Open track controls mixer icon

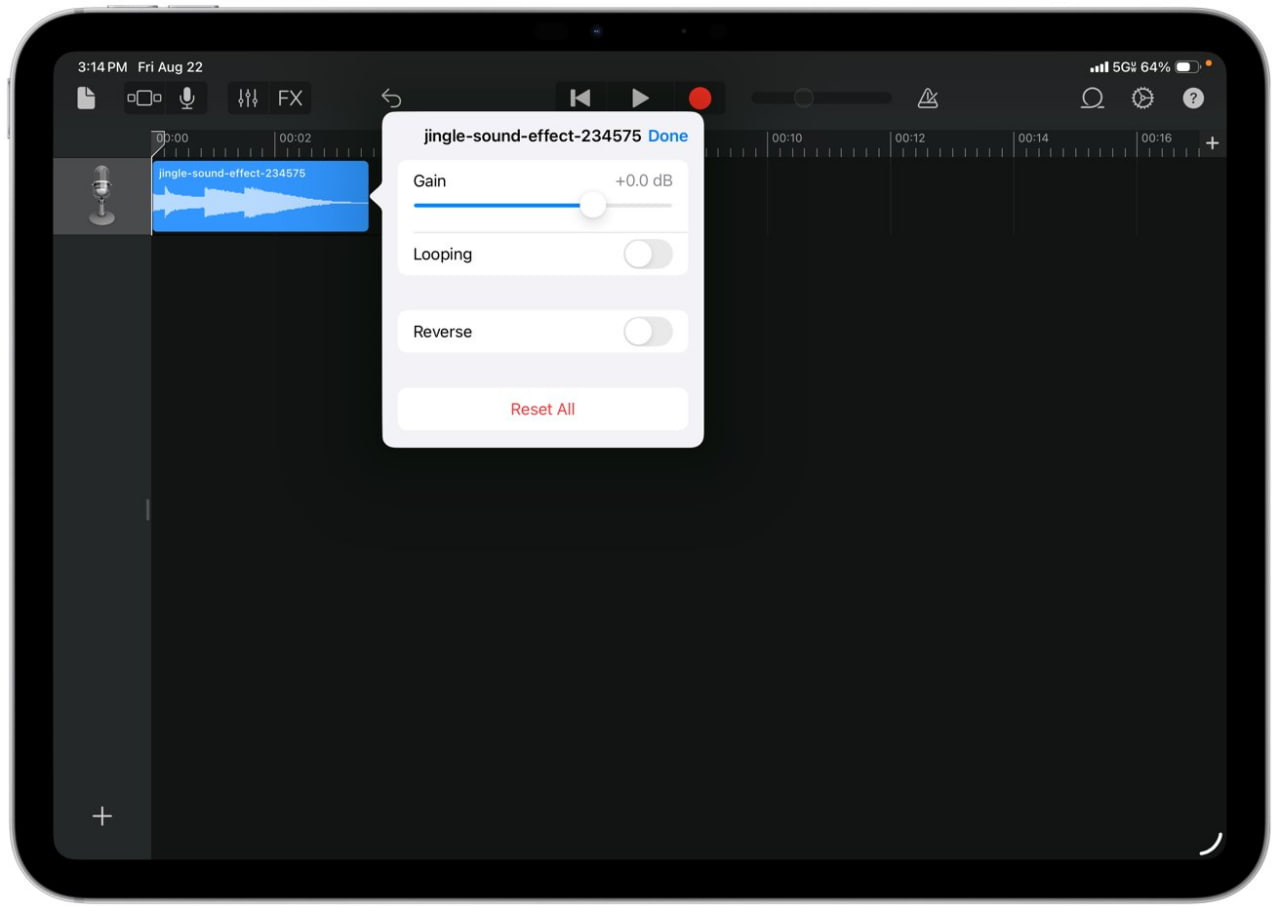248,98
